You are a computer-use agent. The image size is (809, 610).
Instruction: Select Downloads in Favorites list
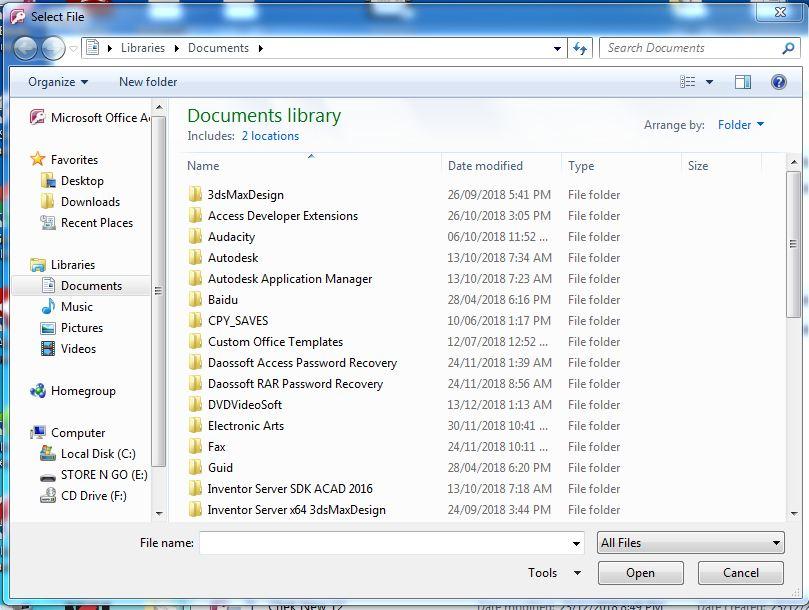pos(90,202)
